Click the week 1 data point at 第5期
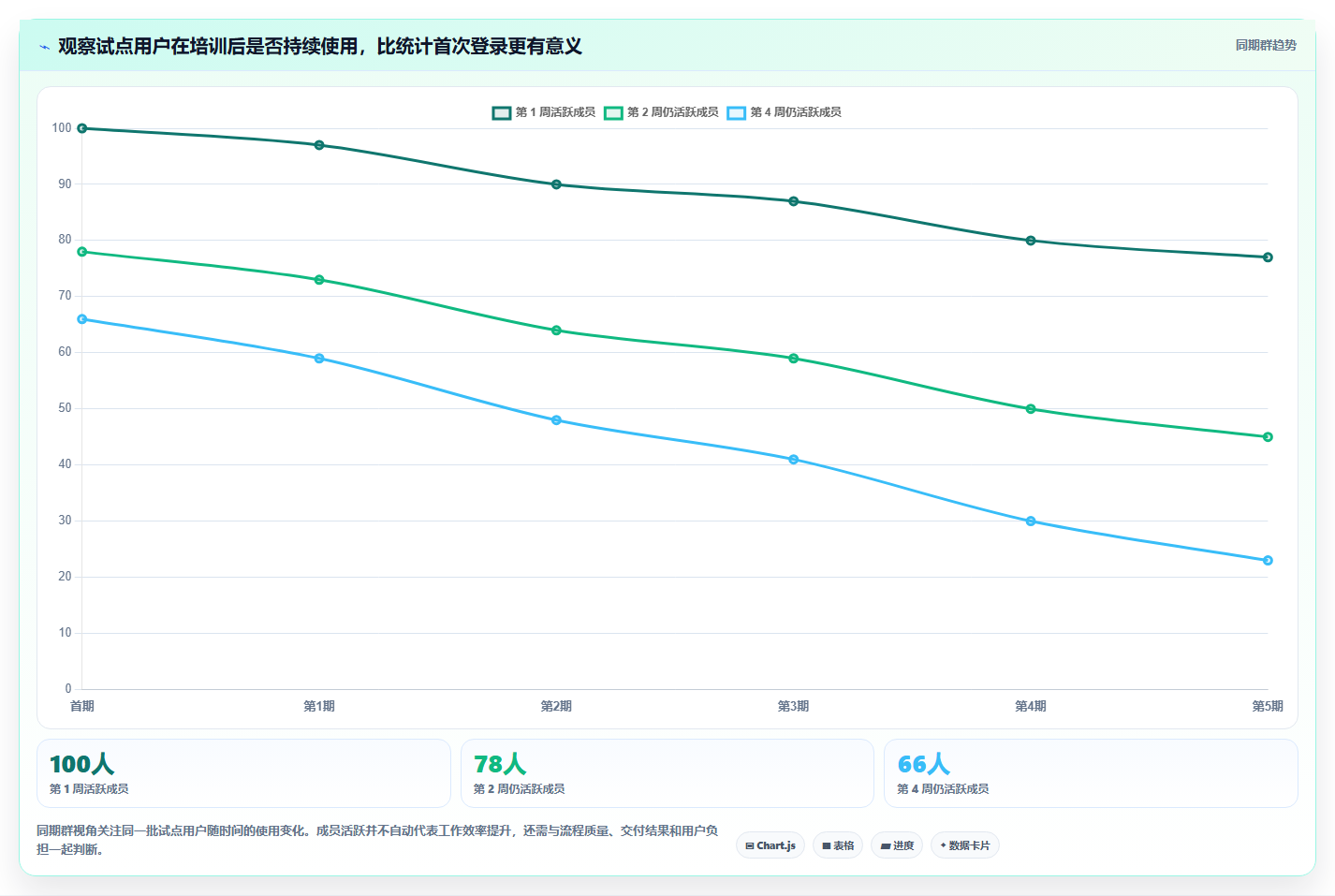The image size is (1335, 896). (1268, 257)
